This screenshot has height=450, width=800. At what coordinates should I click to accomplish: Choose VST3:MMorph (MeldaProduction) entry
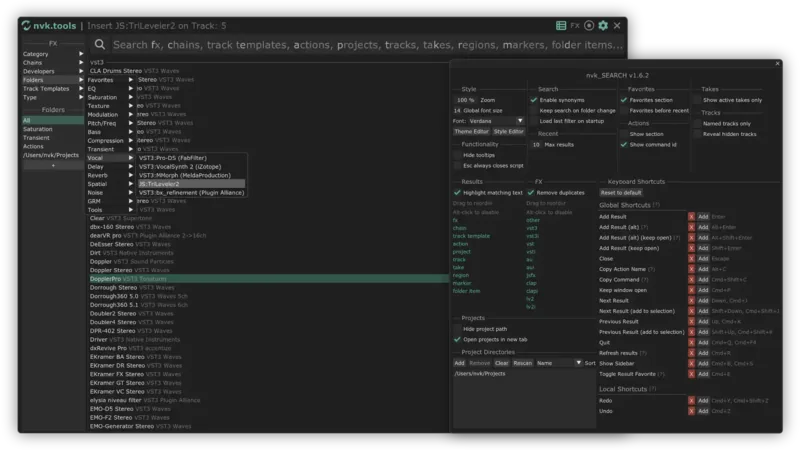191,175
